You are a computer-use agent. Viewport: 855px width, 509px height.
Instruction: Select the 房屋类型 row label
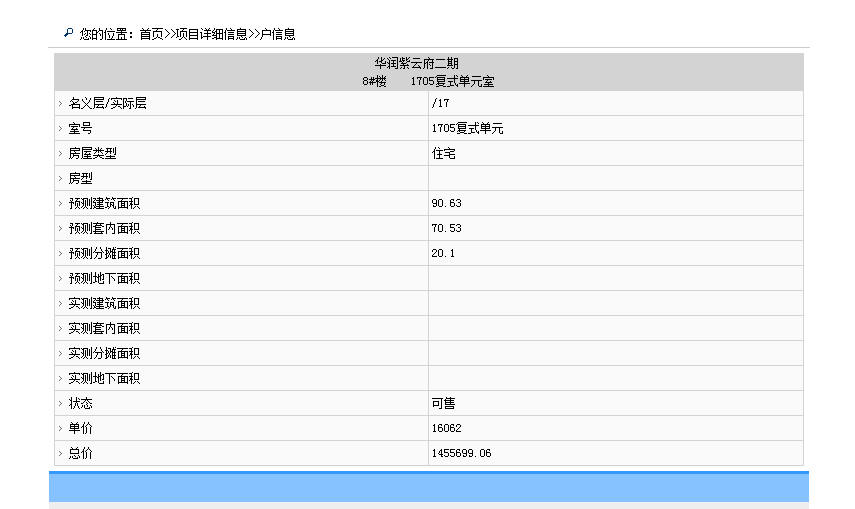point(92,153)
